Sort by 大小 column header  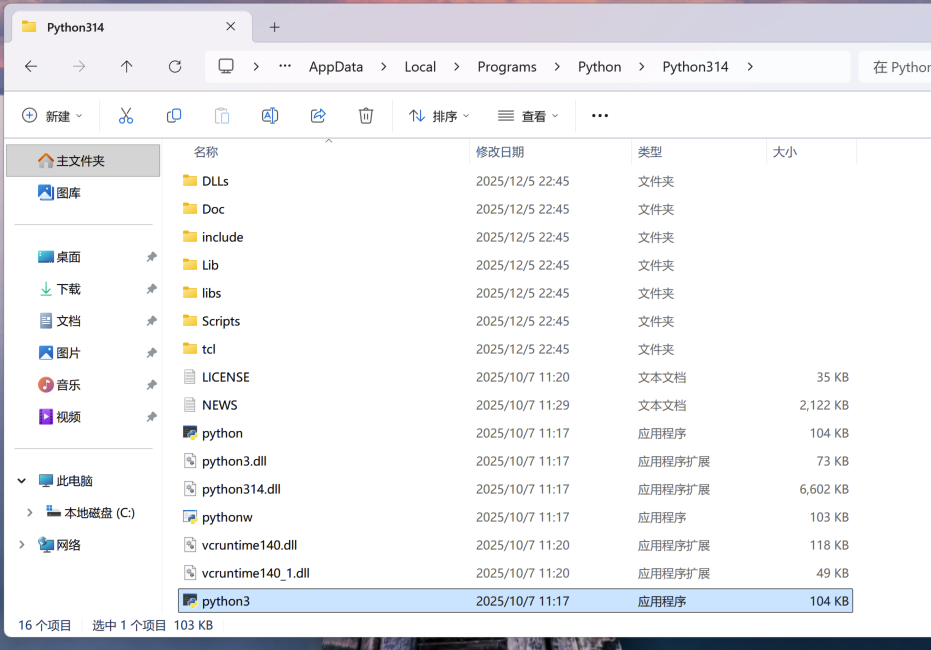(784, 152)
